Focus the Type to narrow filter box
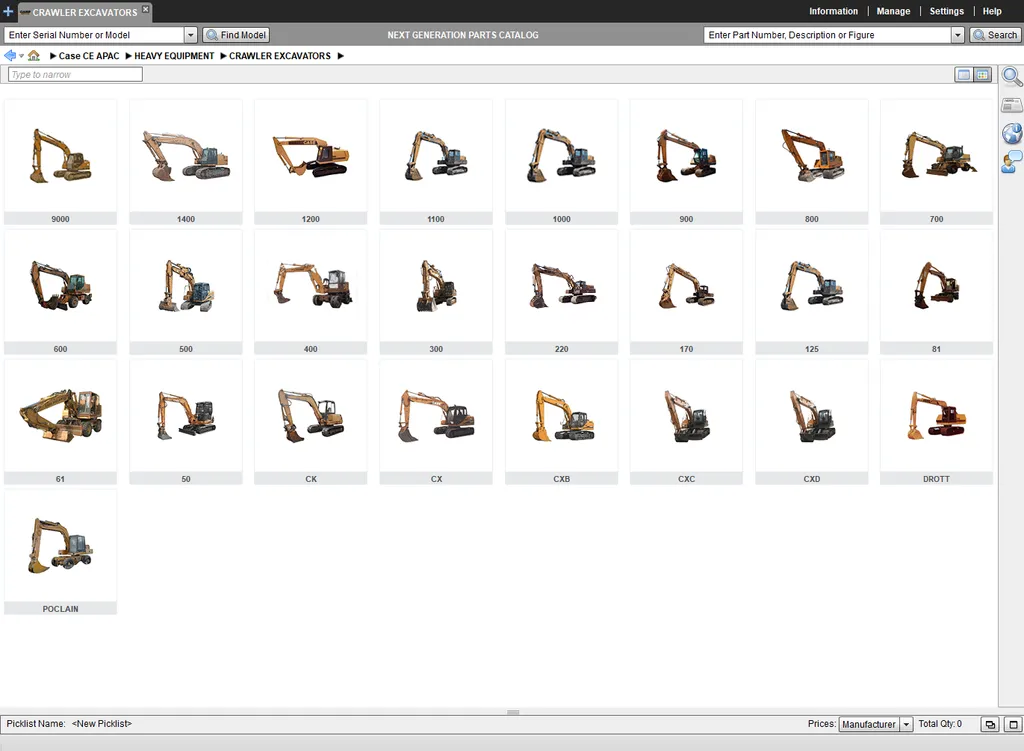This screenshot has height=751, width=1024. (75, 74)
